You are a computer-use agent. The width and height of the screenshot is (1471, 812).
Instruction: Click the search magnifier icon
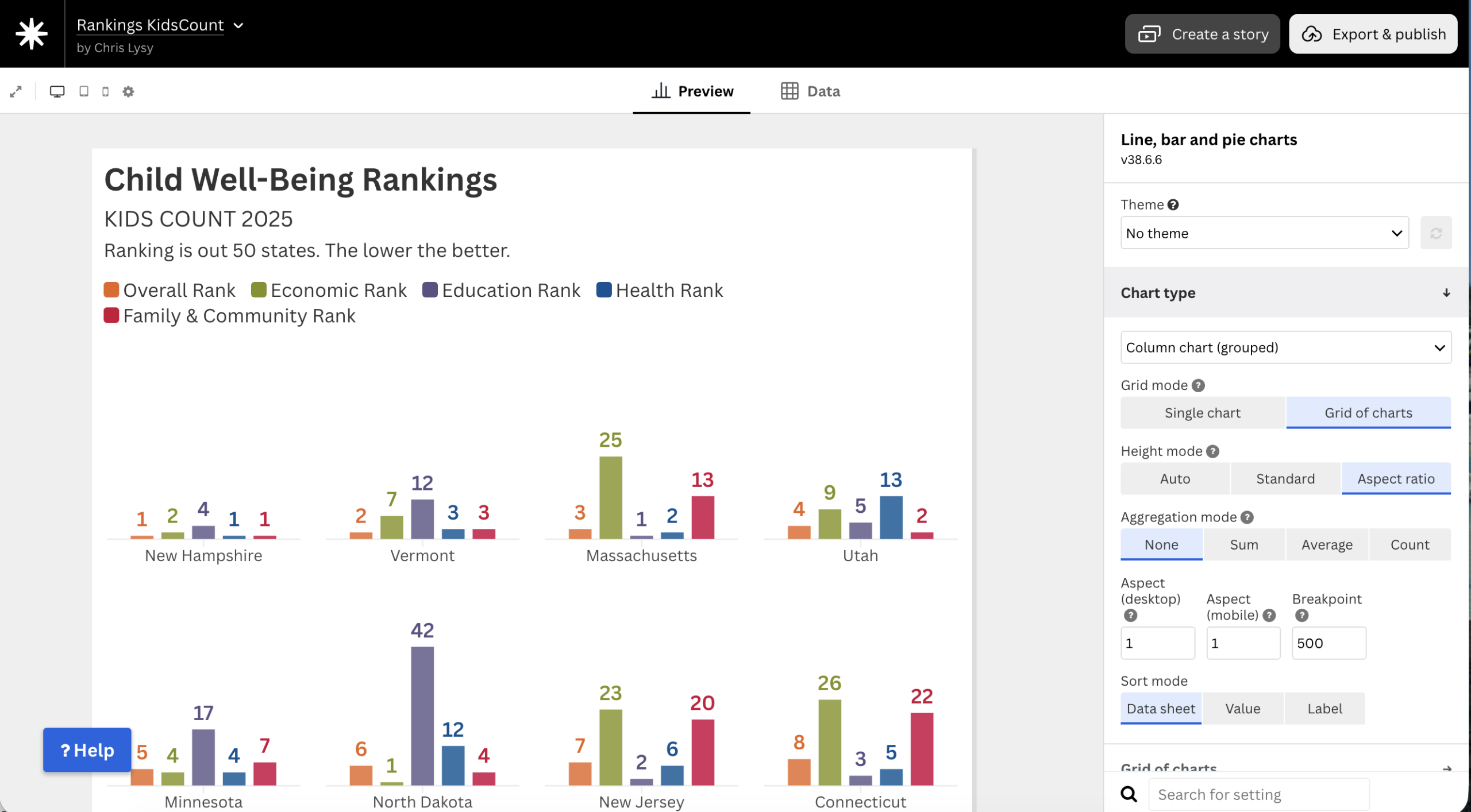click(1129, 794)
